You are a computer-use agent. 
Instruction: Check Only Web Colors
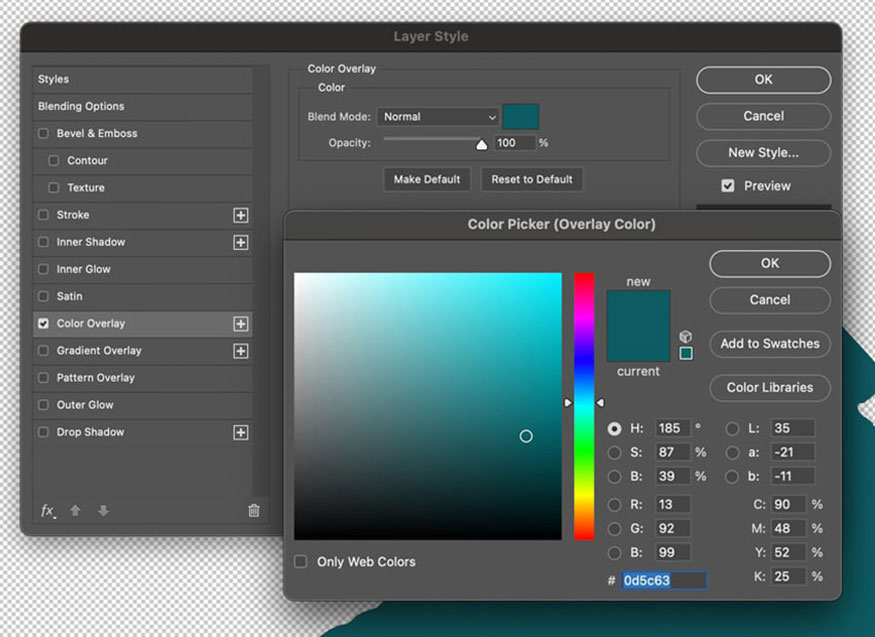coord(301,561)
